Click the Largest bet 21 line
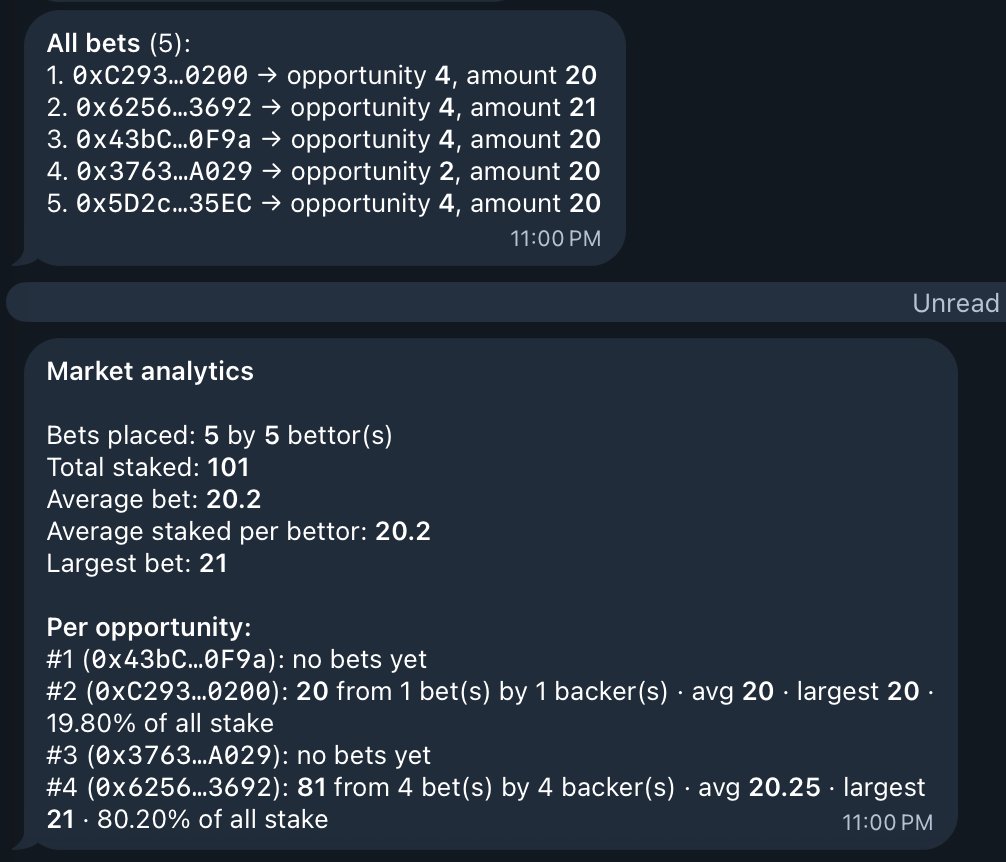Screen dimensions: 1006x862 click(137, 564)
